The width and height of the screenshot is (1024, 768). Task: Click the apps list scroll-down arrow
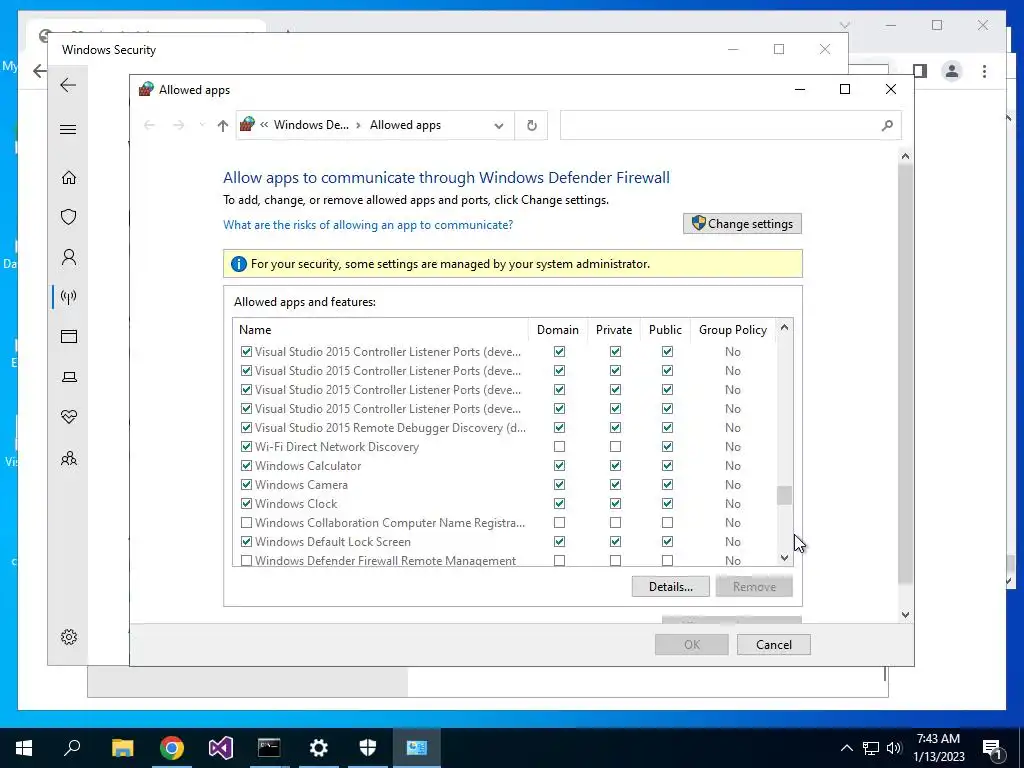(x=784, y=558)
